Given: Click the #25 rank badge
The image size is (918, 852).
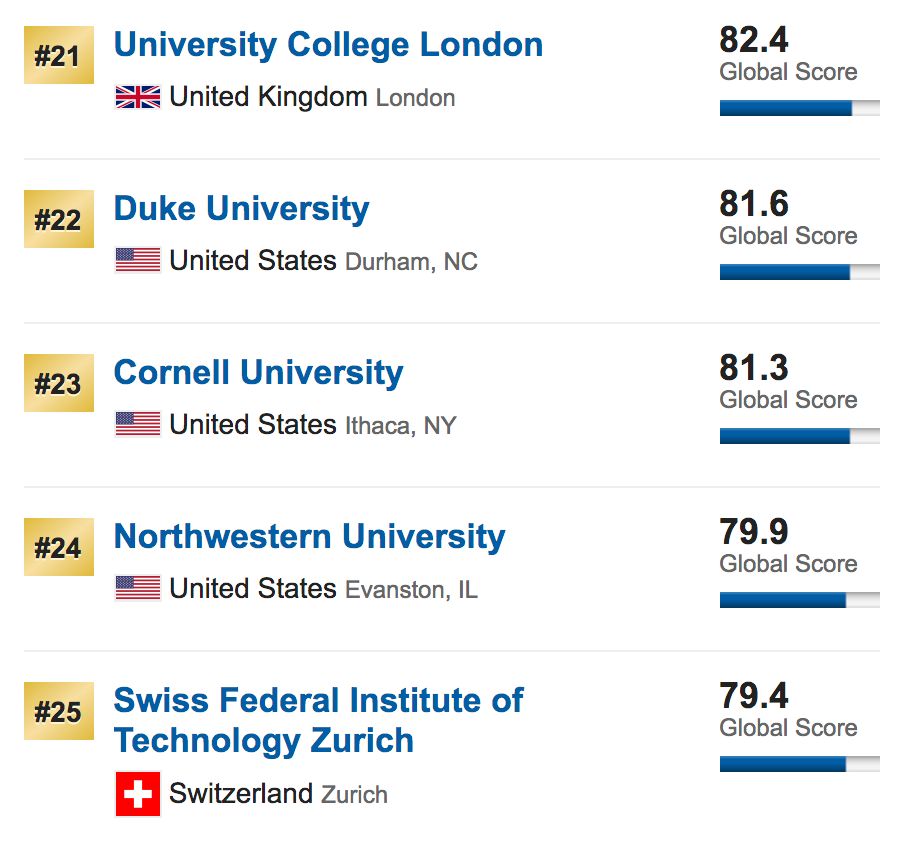Looking at the screenshot, I should pos(58,711).
